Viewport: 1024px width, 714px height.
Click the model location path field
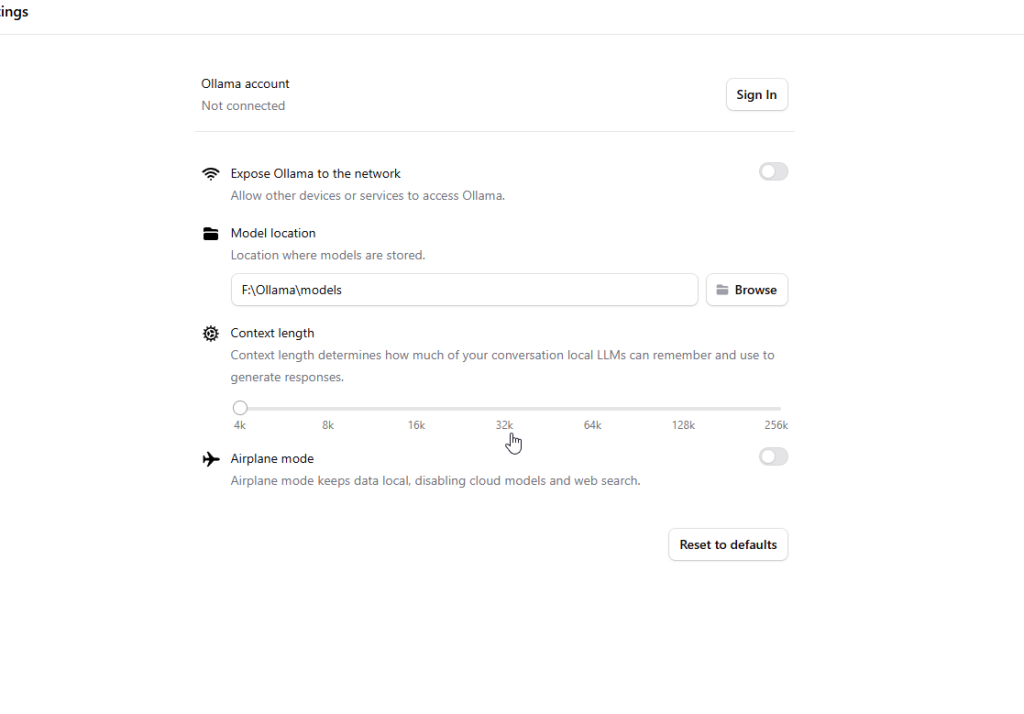point(464,290)
